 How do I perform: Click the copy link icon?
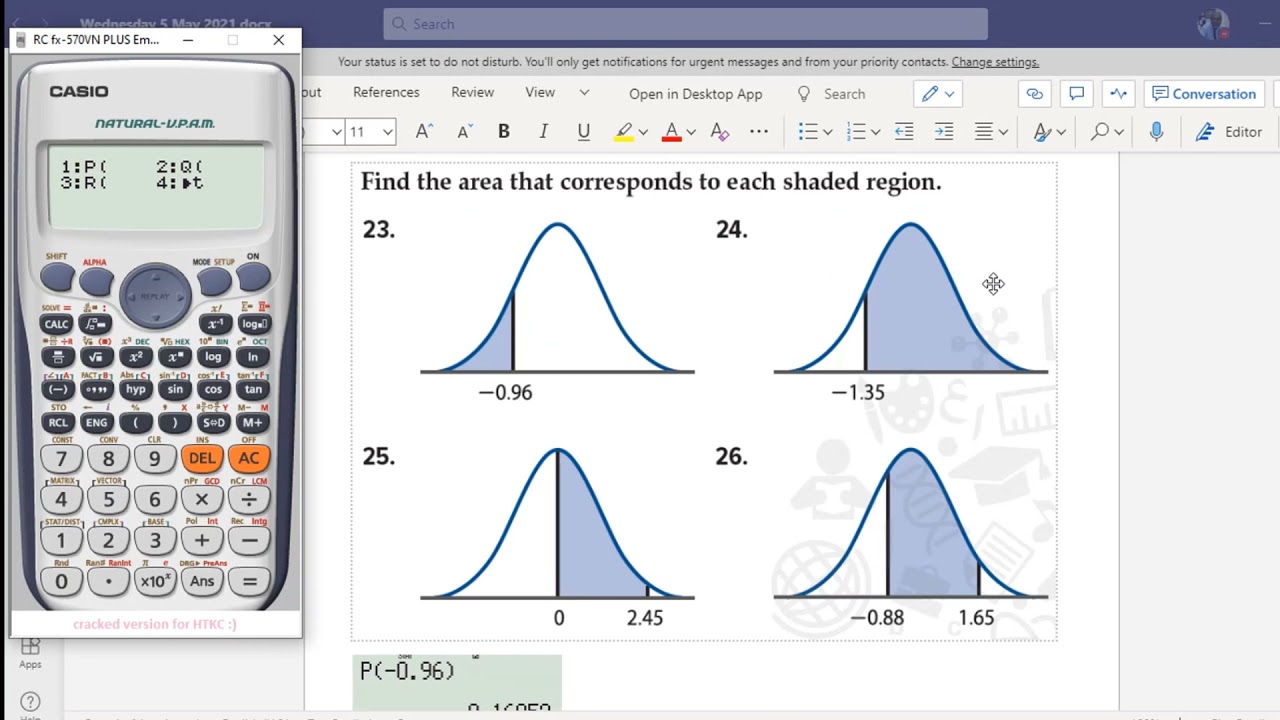coord(1035,94)
